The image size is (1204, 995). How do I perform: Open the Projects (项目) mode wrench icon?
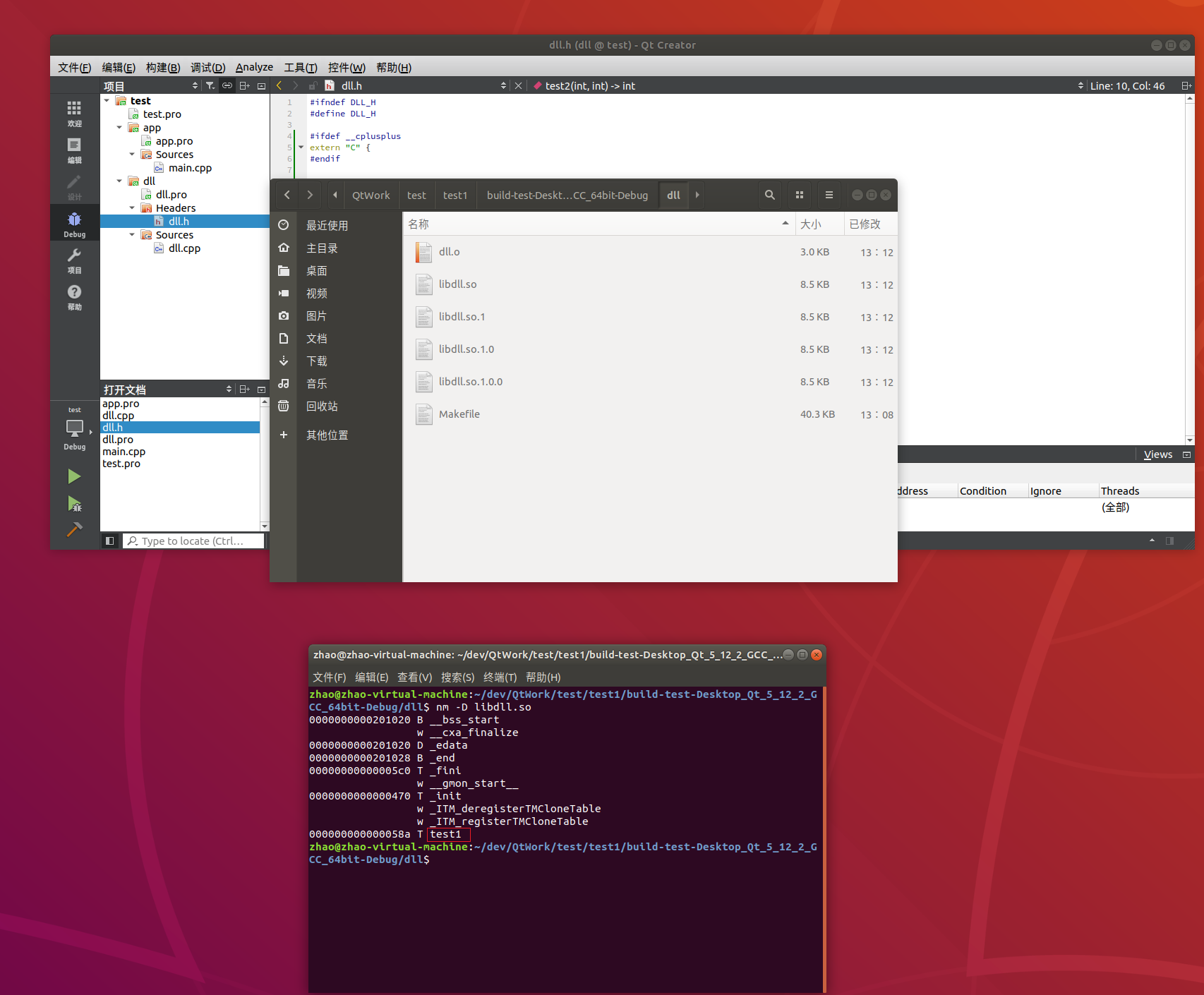(x=74, y=260)
